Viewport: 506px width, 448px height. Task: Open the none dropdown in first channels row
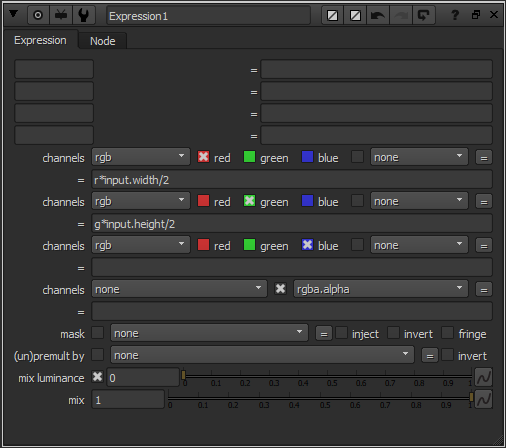(x=419, y=157)
